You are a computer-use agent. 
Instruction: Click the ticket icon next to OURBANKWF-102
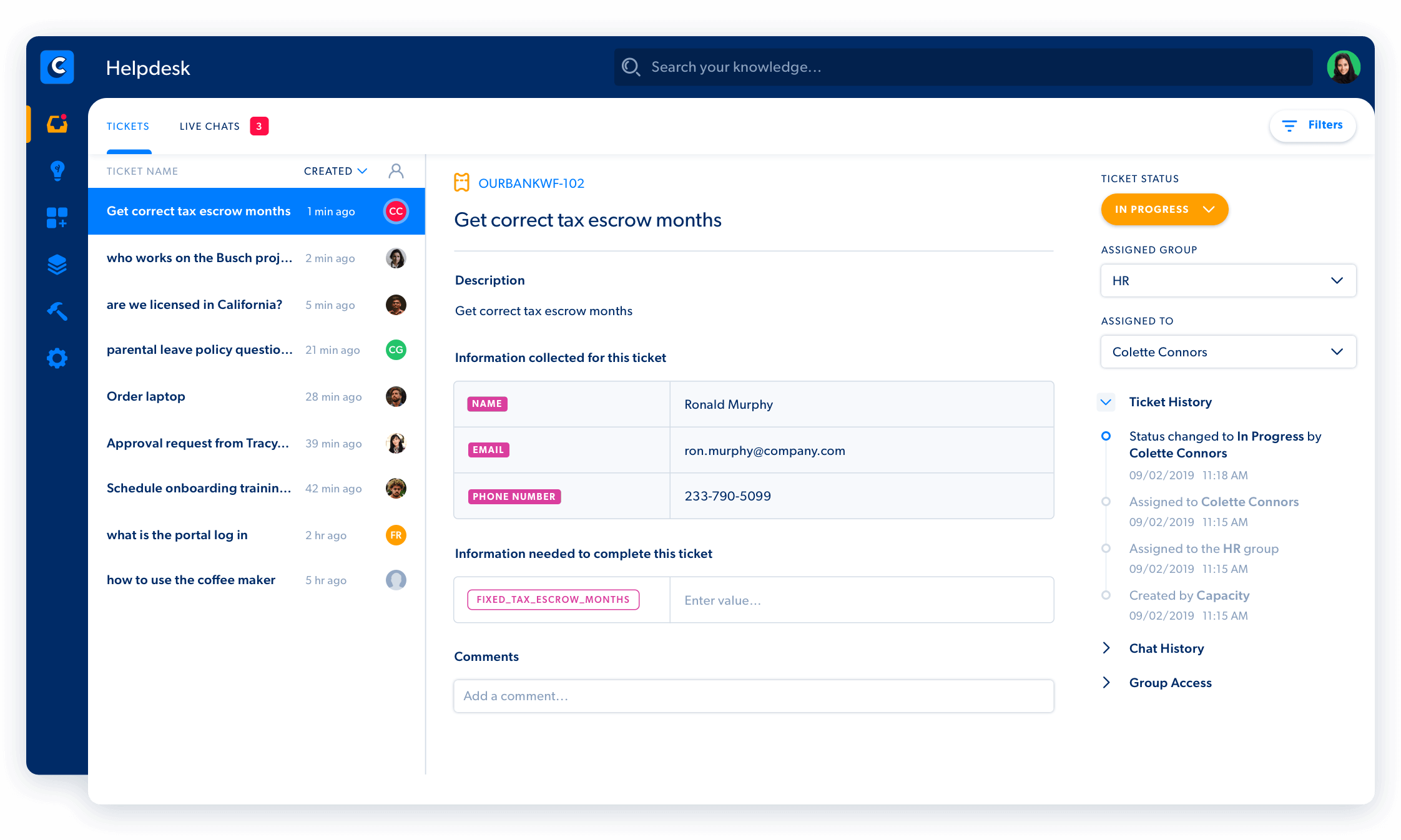[461, 182]
